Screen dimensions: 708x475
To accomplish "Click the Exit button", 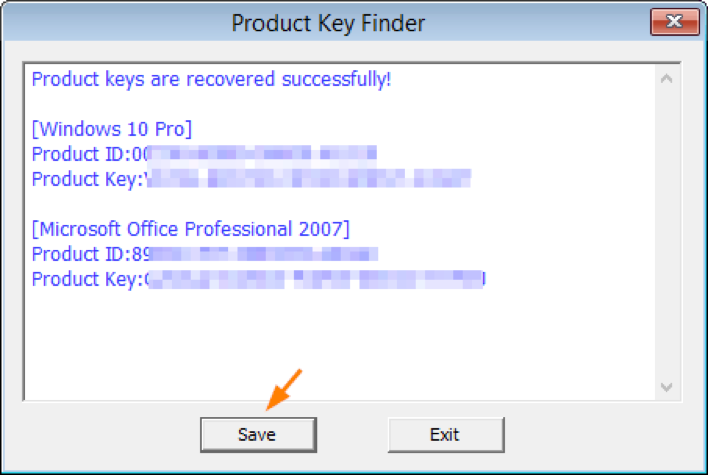I will pos(446,435).
